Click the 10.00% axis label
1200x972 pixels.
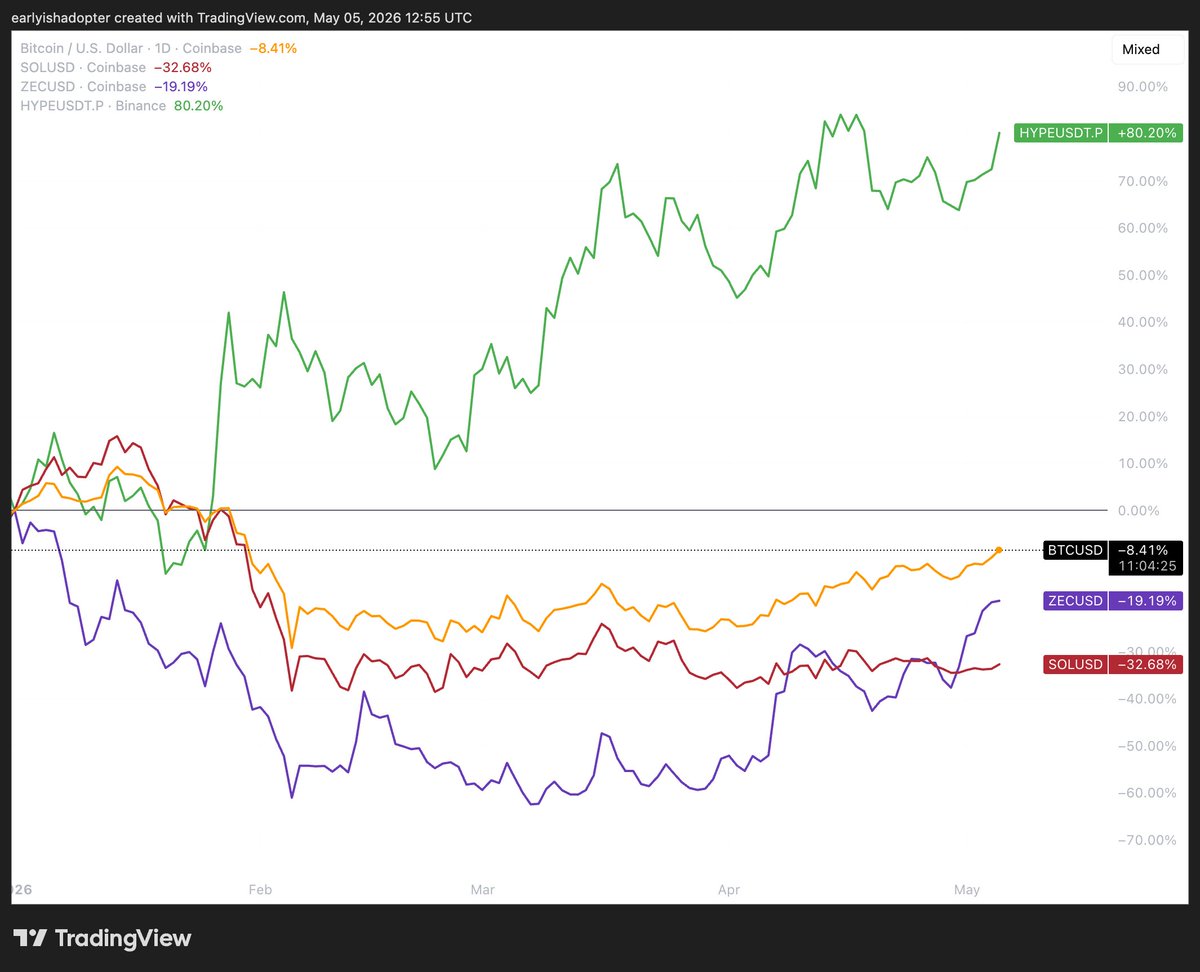1143,464
